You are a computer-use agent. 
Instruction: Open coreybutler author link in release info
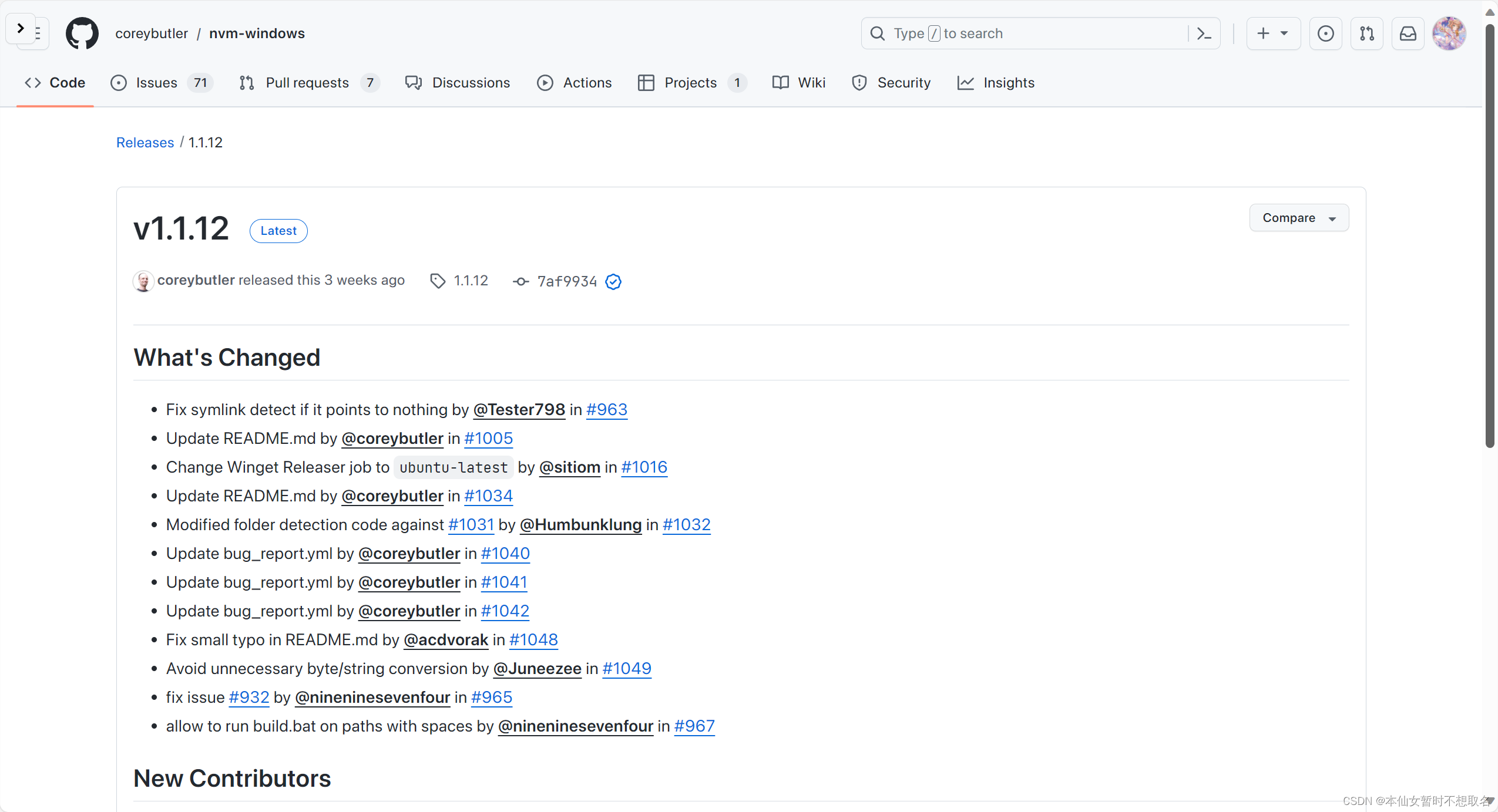click(x=196, y=281)
